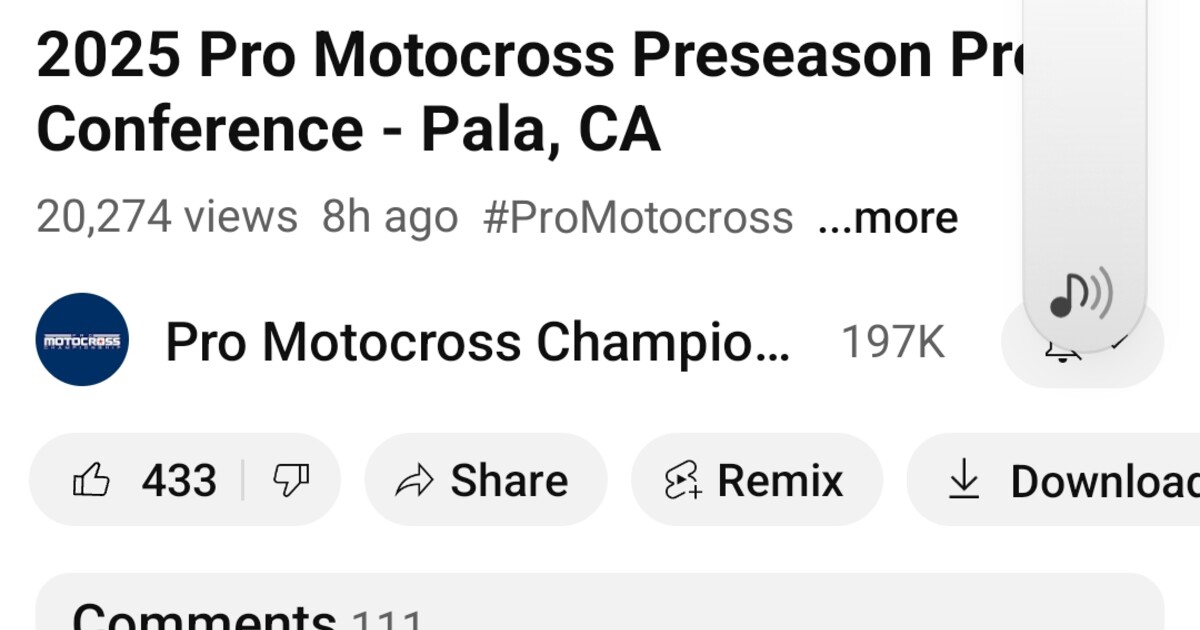Click the thumbs-down dislike icon
1200x630 pixels.
[x=291, y=479]
